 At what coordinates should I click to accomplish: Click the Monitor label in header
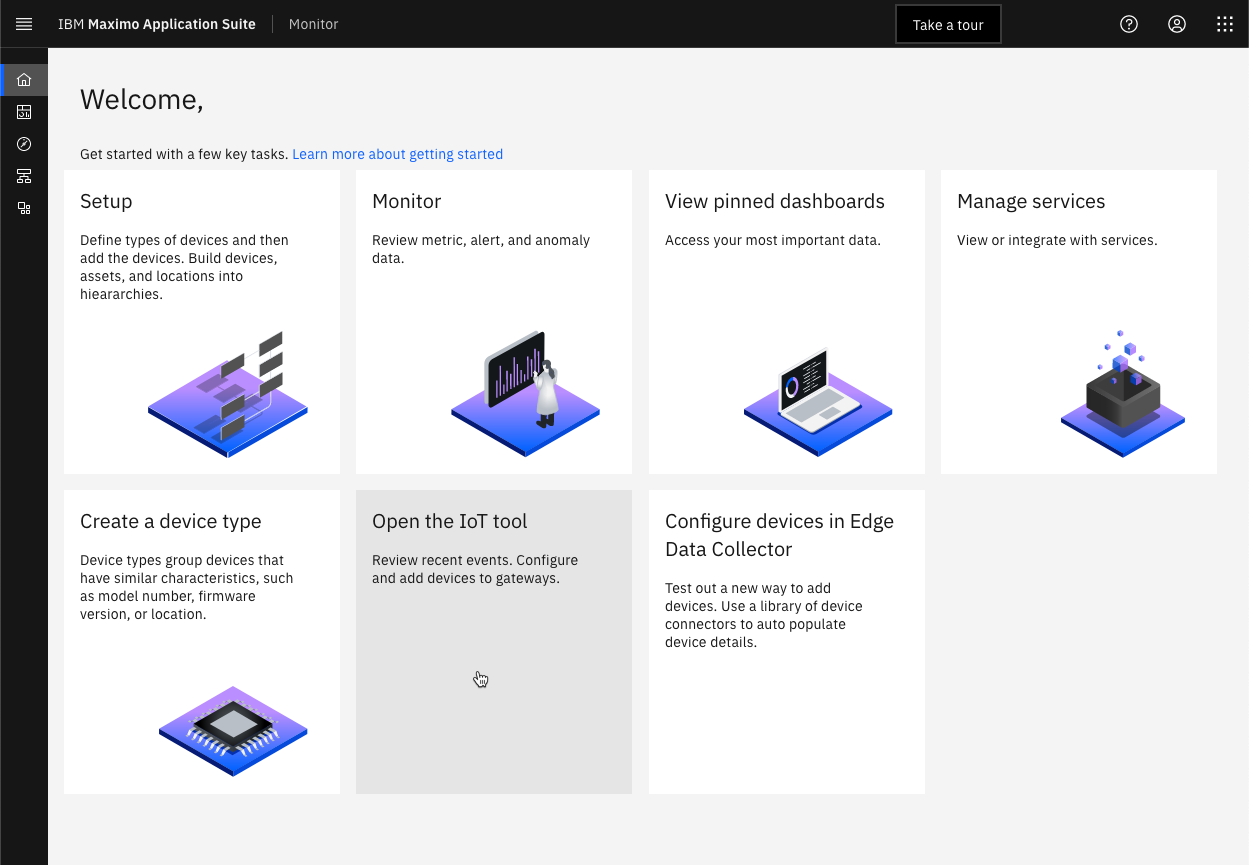point(314,24)
